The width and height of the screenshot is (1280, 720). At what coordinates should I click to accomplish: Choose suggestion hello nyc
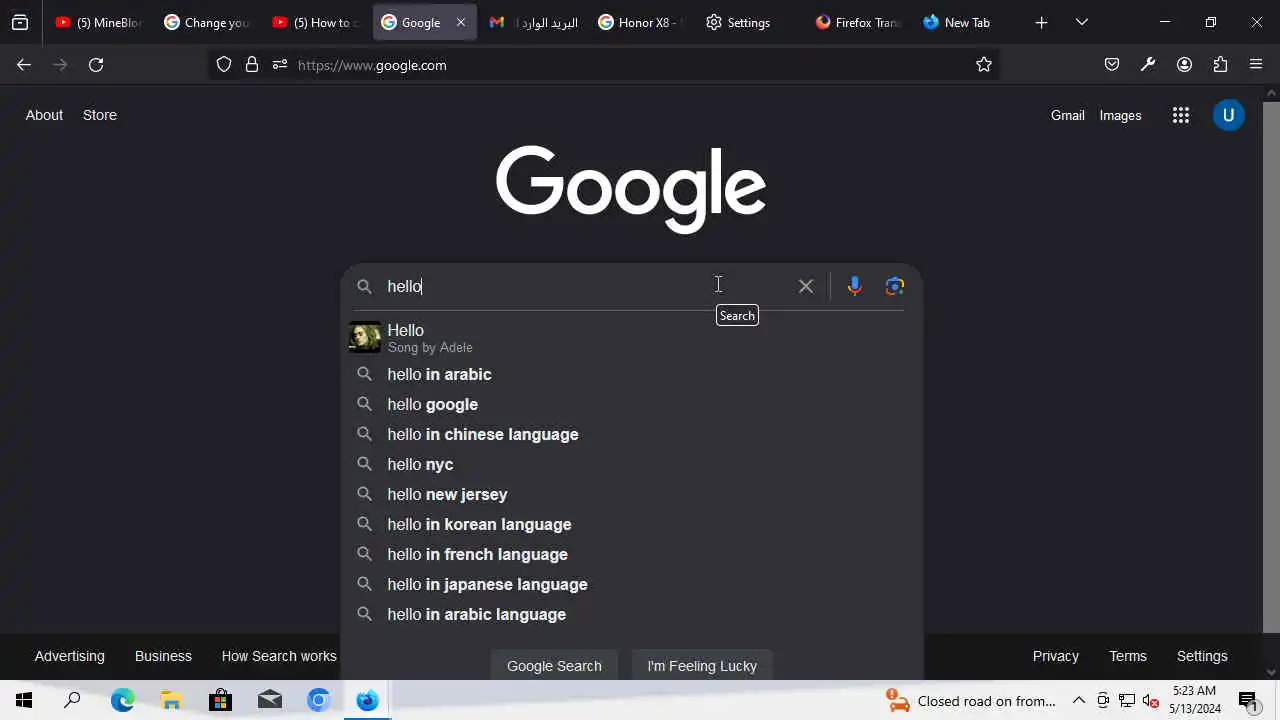pos(631,464)
